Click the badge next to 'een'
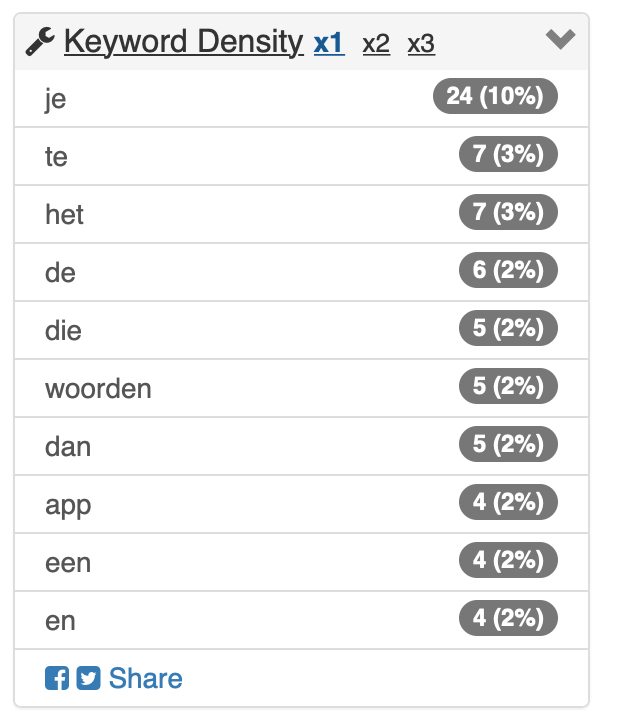This screenshot has height=720, width=618. coord(508,560)
